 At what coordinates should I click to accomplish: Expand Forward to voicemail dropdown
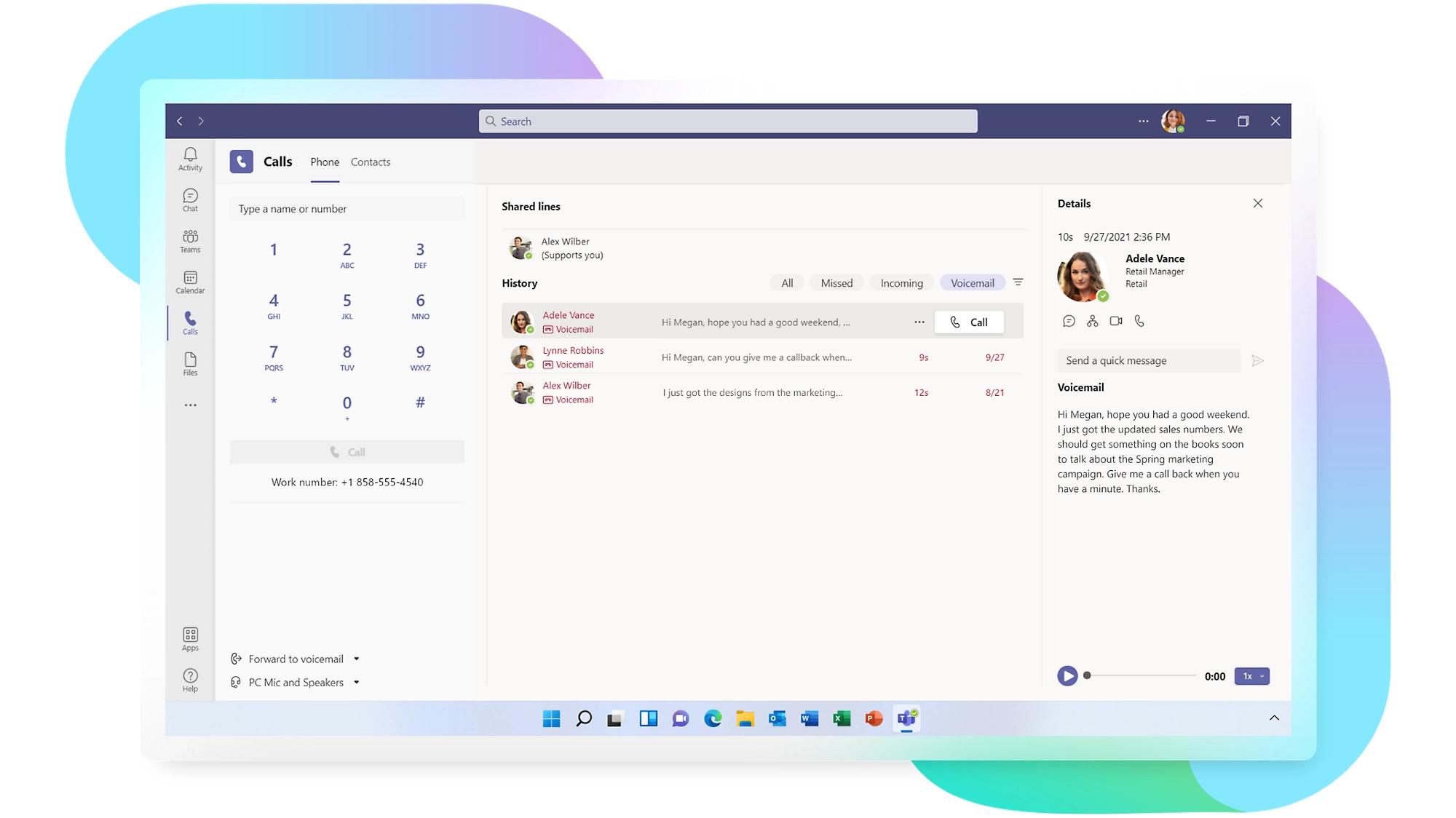[357, 658]
